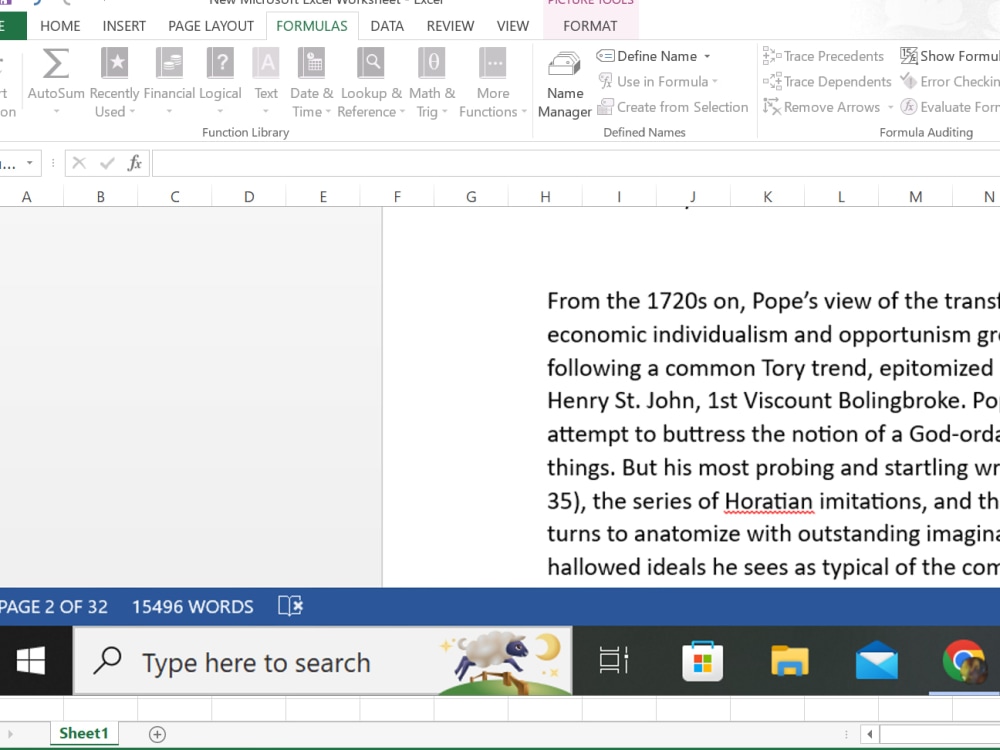Open the Name Manager

point(564,84)
